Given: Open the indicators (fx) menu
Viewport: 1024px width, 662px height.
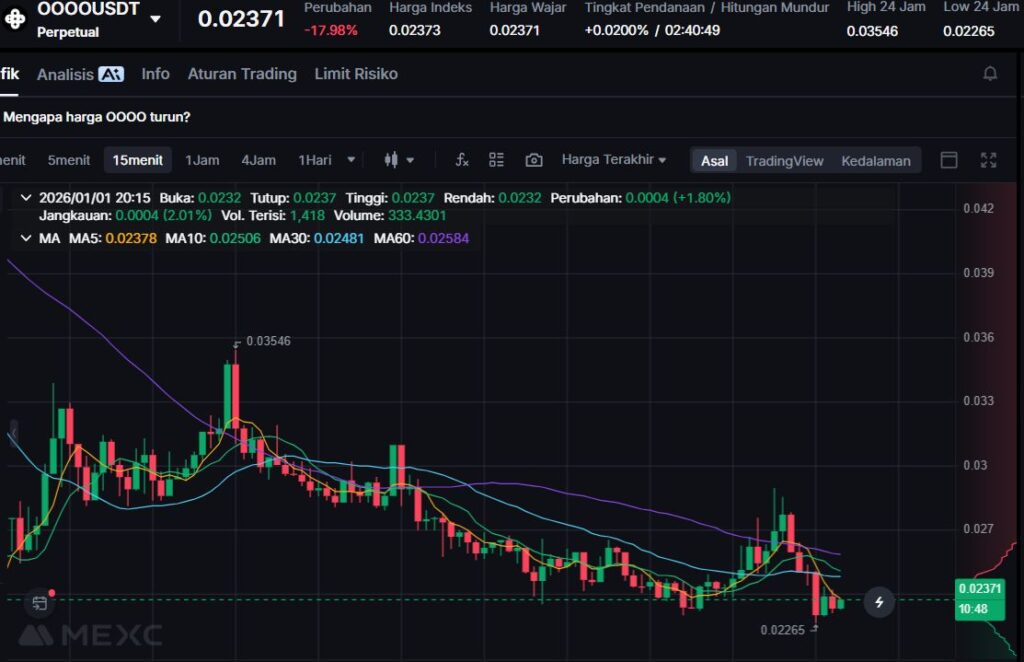Looking at the screenshot, I should tap(462, 160).
